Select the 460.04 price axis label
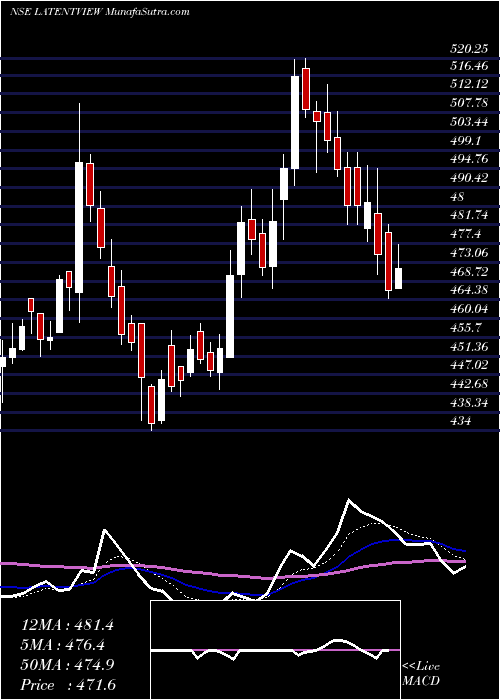This screenshot has width=500, height=700. click(471, 308)
